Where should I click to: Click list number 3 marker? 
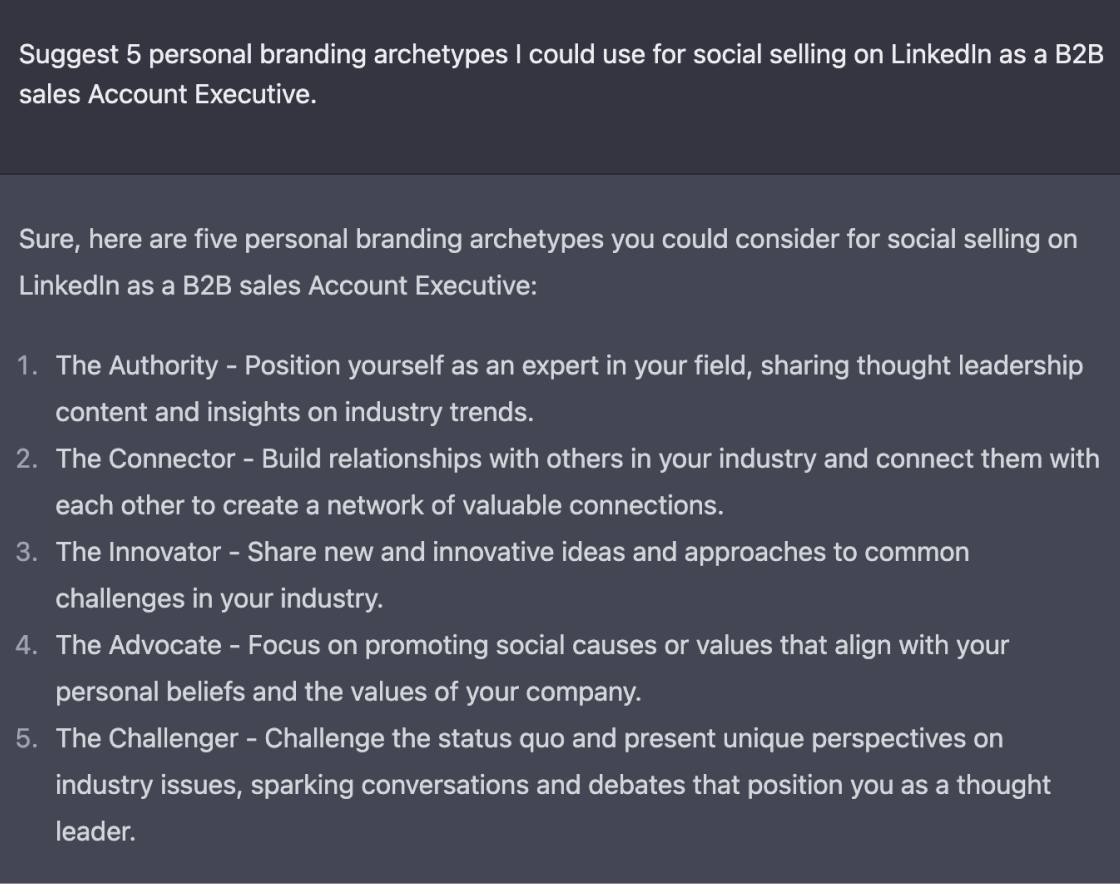(27, 552)
